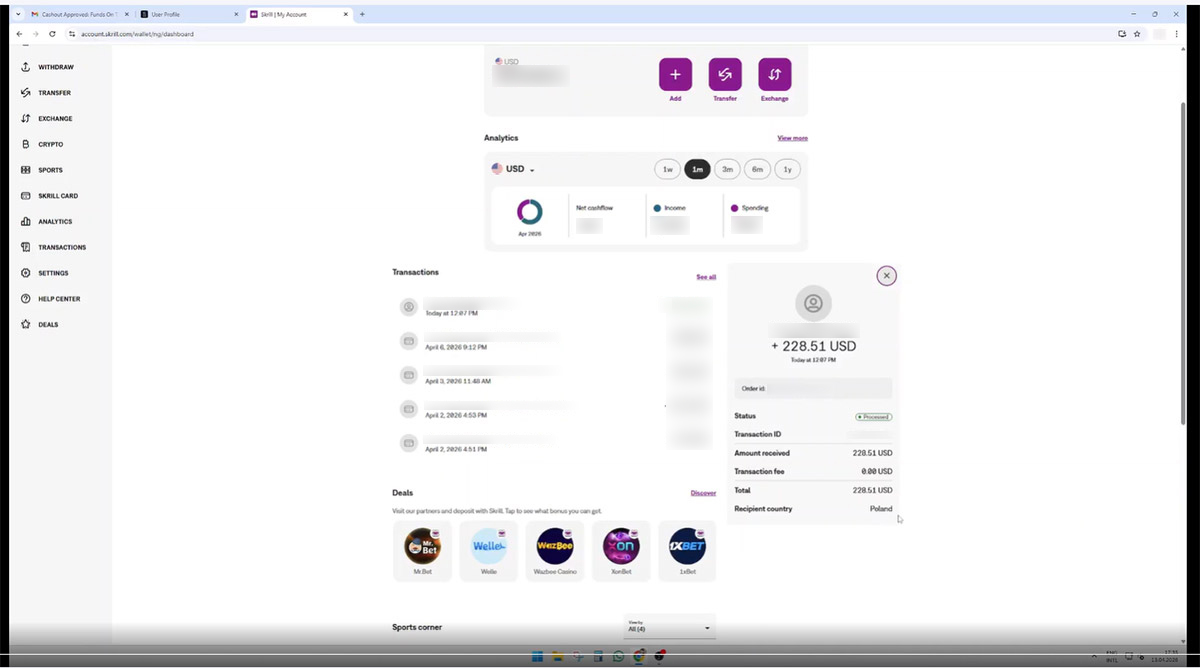1200x668 pixels.
Task: Select the 1y analytics period
Action: click(x=787, y=169)
